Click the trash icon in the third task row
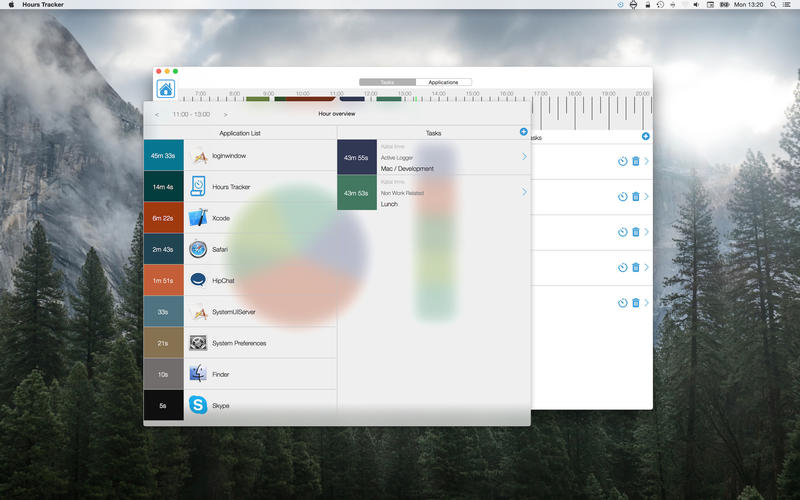 coord(635,232)
